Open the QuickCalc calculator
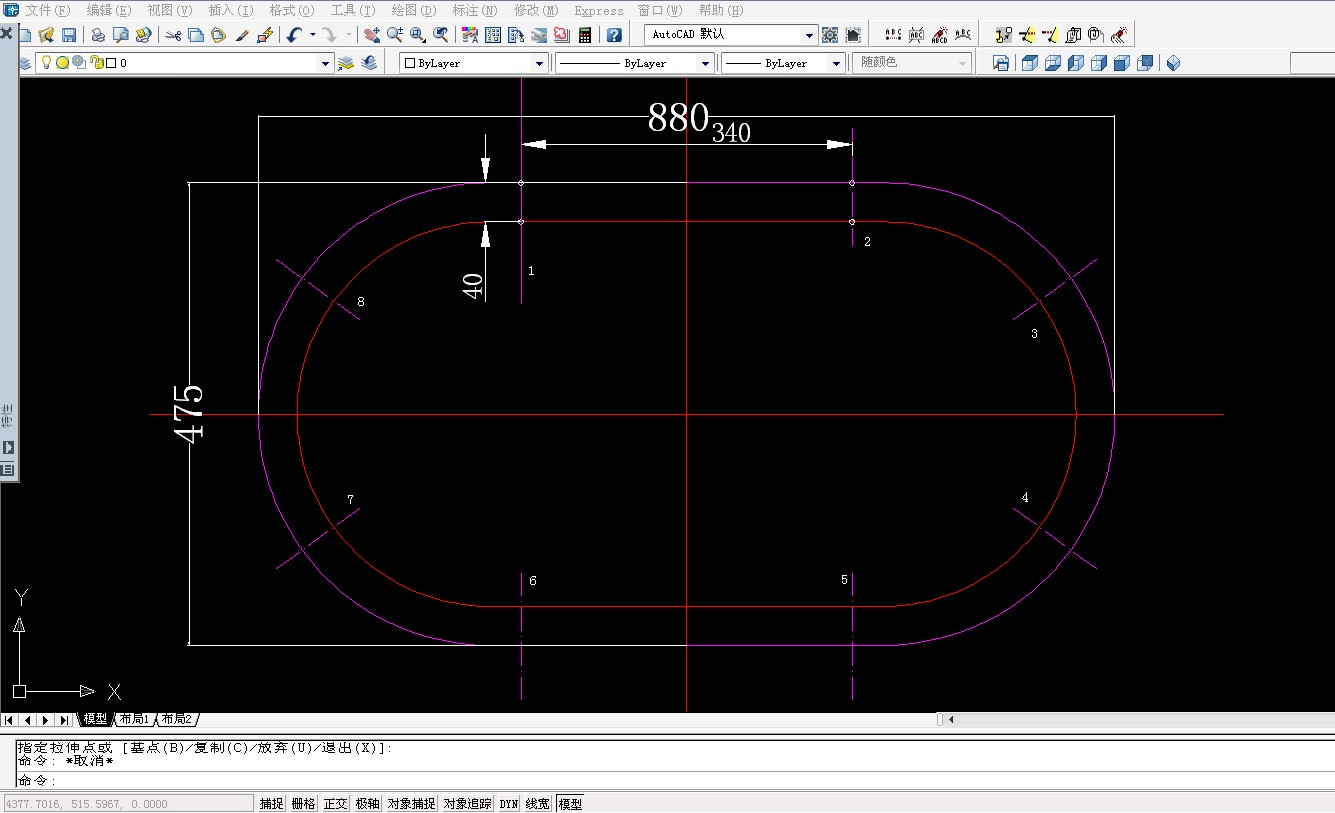Screen dimensions: 1335x813 (585, 35)
